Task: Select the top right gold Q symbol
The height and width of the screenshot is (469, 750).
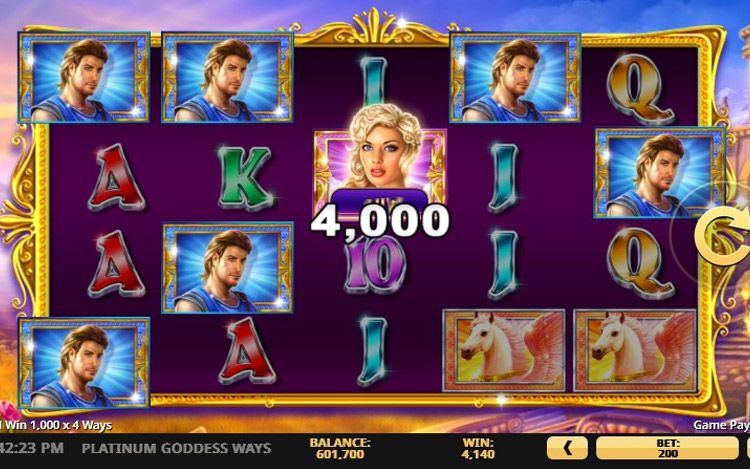Action: tap(640, 88)
